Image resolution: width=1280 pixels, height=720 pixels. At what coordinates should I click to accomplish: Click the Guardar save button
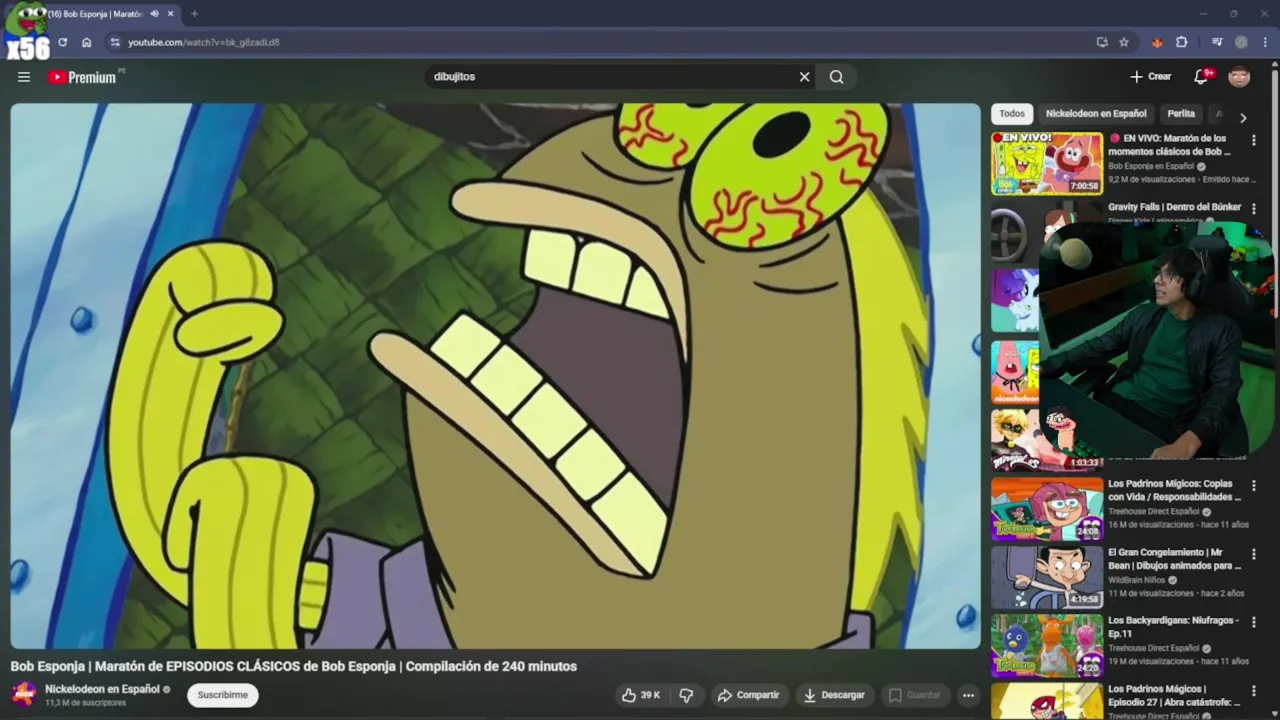pos(914,695)
